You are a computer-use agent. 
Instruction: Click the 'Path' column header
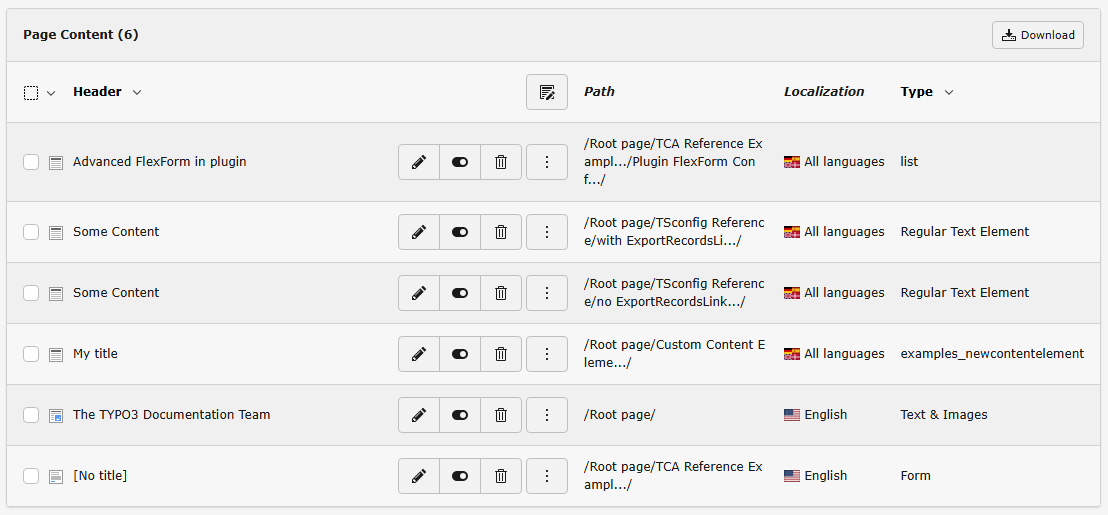click(599, 92)
